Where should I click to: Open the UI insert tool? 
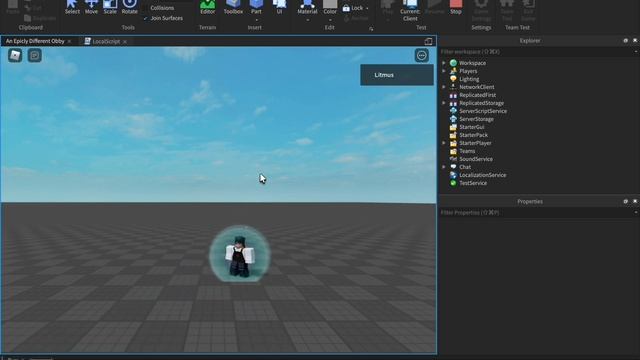click(280, 7)
